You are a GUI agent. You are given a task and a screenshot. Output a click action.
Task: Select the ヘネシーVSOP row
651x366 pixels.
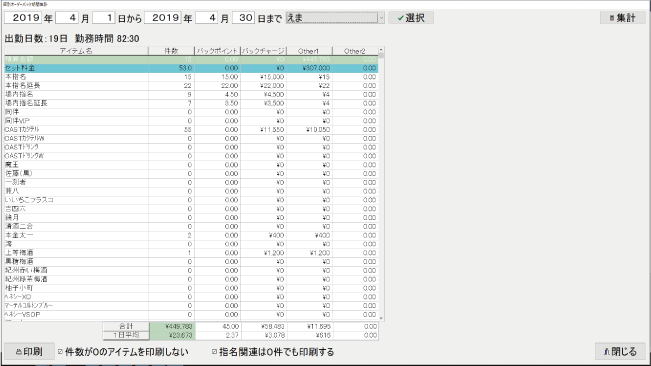pos(191,315)
